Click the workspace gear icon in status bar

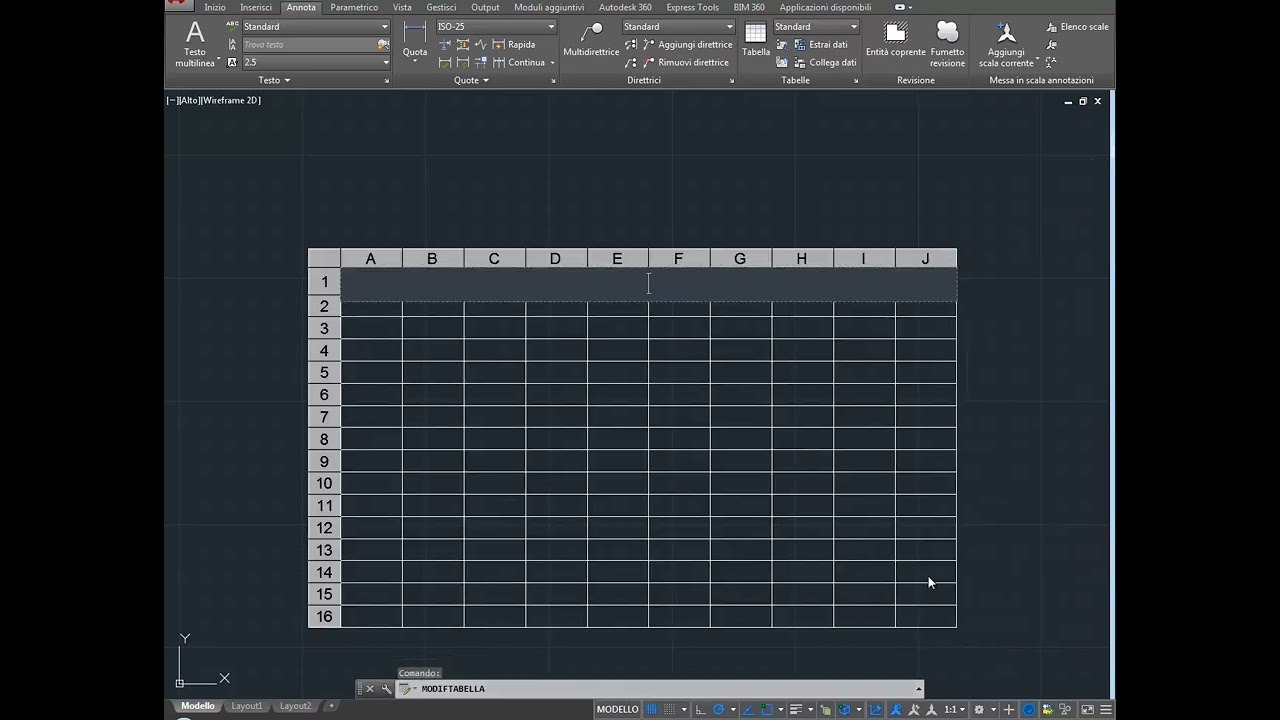tap(979, 710)
